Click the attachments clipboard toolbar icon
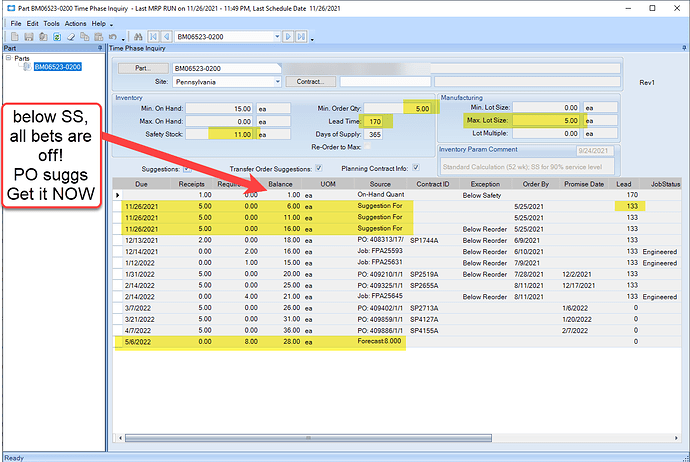 [43, 37]
